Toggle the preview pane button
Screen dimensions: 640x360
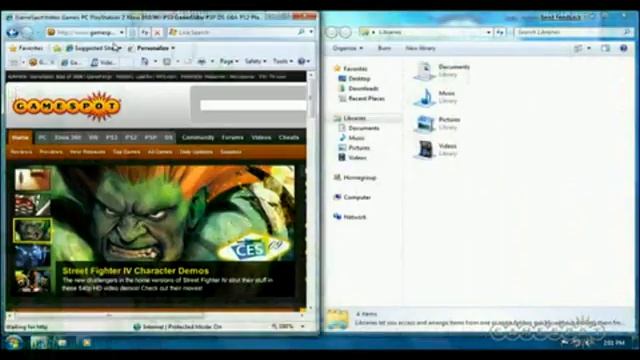coord(605,48)
